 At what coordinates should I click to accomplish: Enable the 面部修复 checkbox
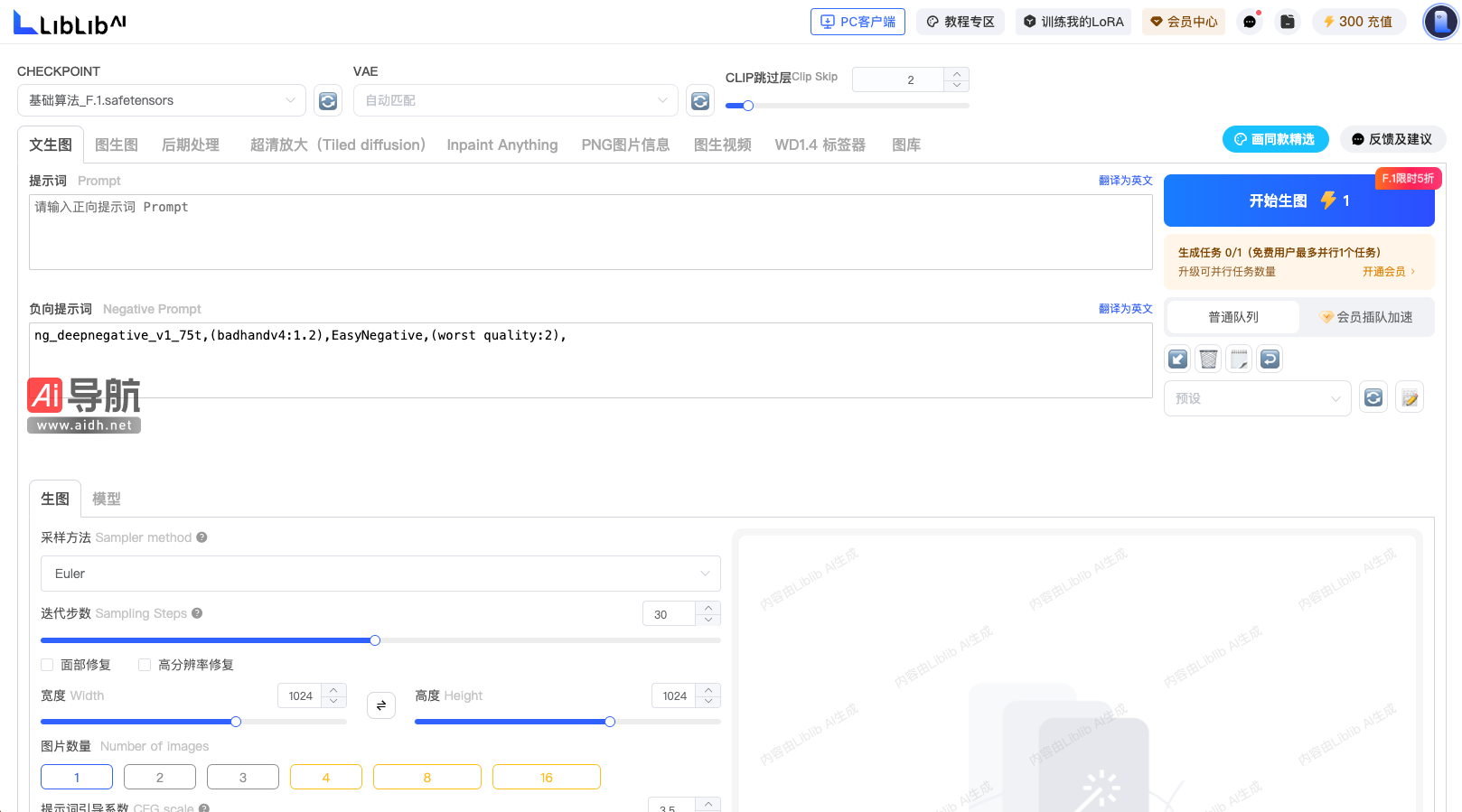pyautogui.click(x=48, y=665)
